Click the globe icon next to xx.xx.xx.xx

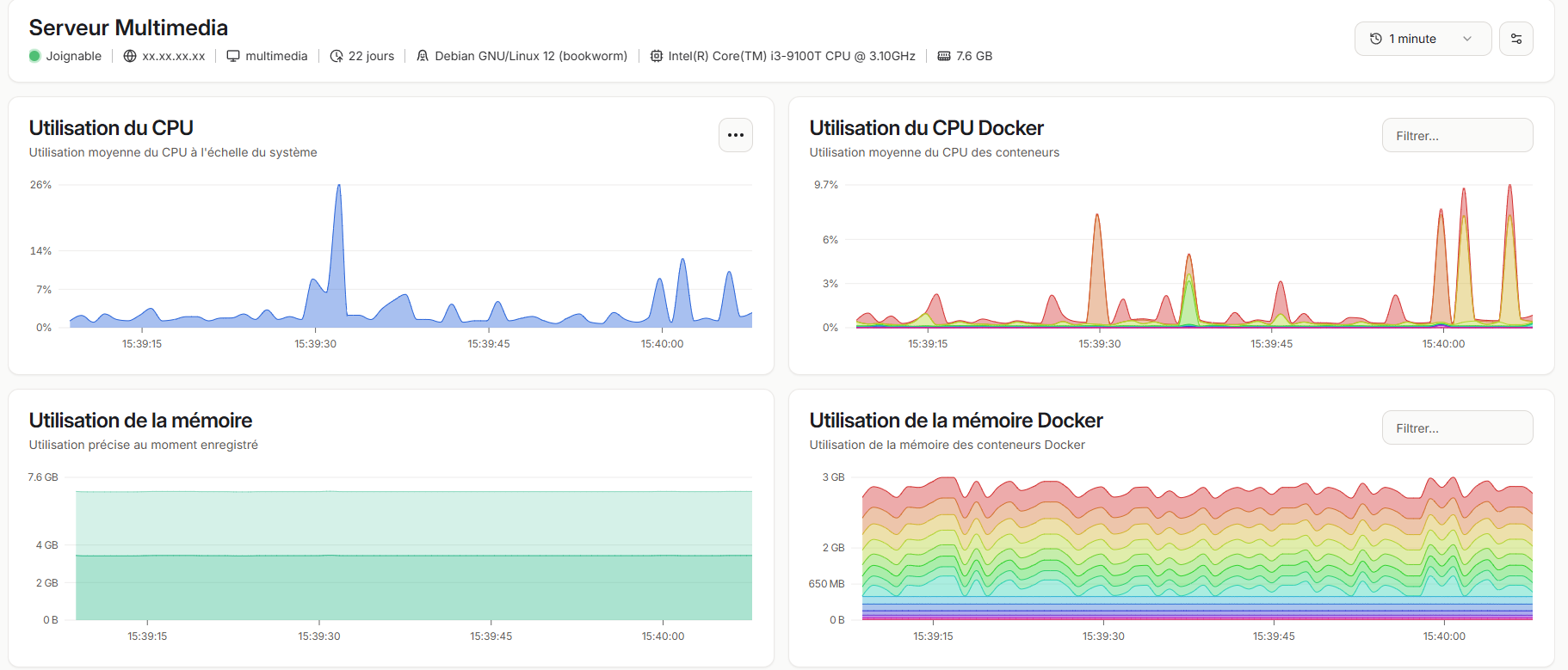[130, 56]
